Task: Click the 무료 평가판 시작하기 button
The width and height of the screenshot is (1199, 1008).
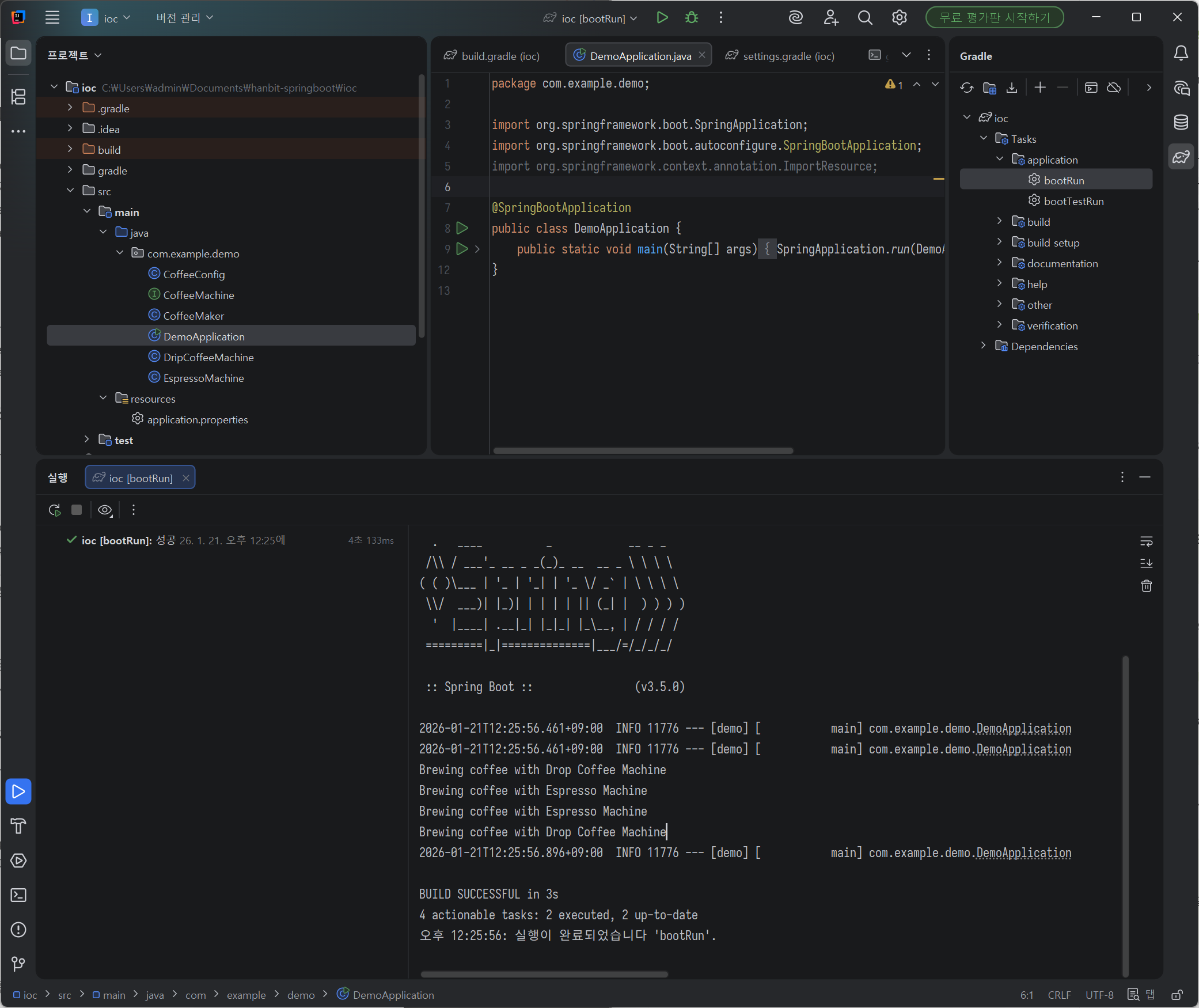Action: click(x=994, y=18)
